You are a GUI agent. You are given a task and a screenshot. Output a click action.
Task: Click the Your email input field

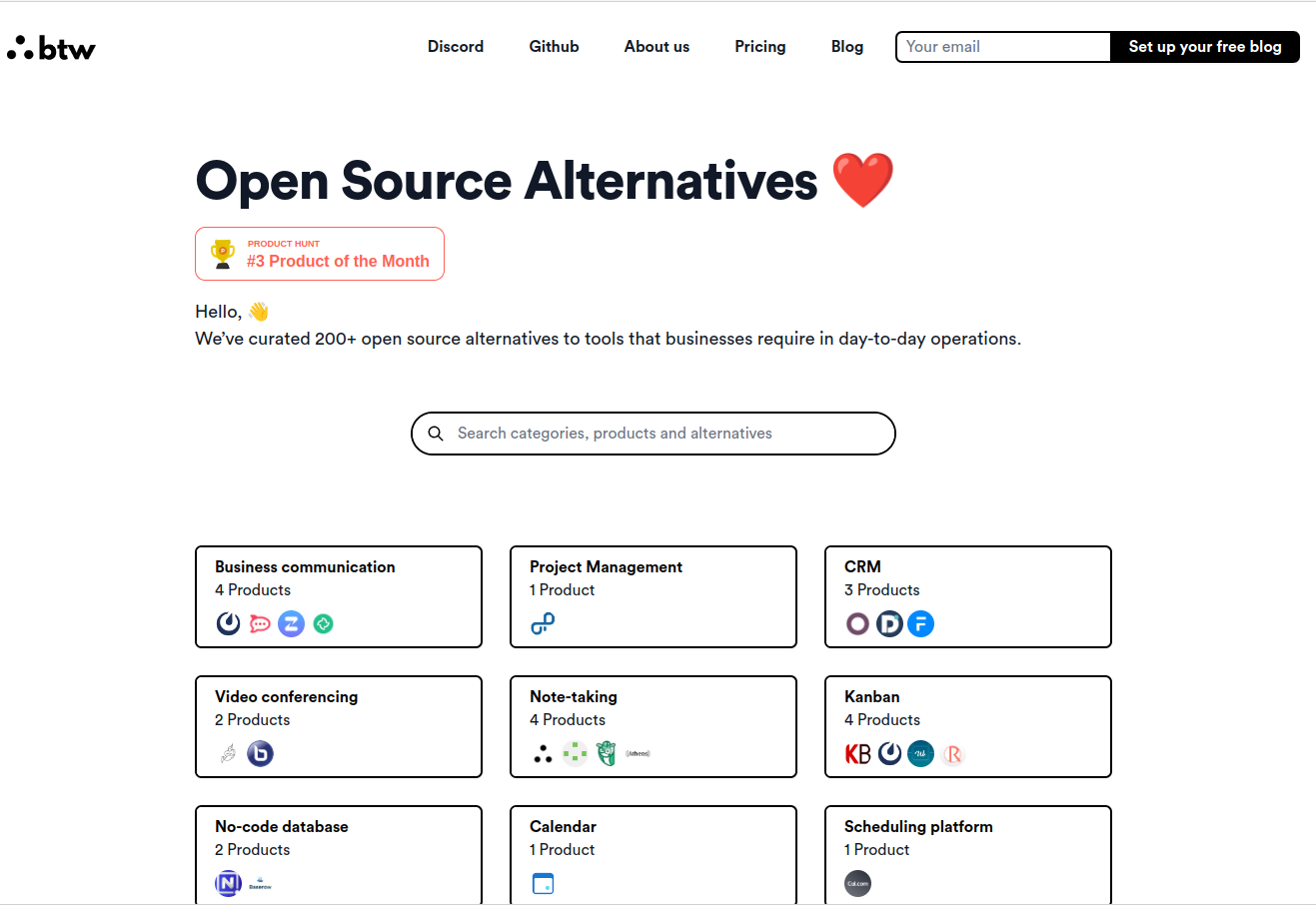click(1002, 47)
